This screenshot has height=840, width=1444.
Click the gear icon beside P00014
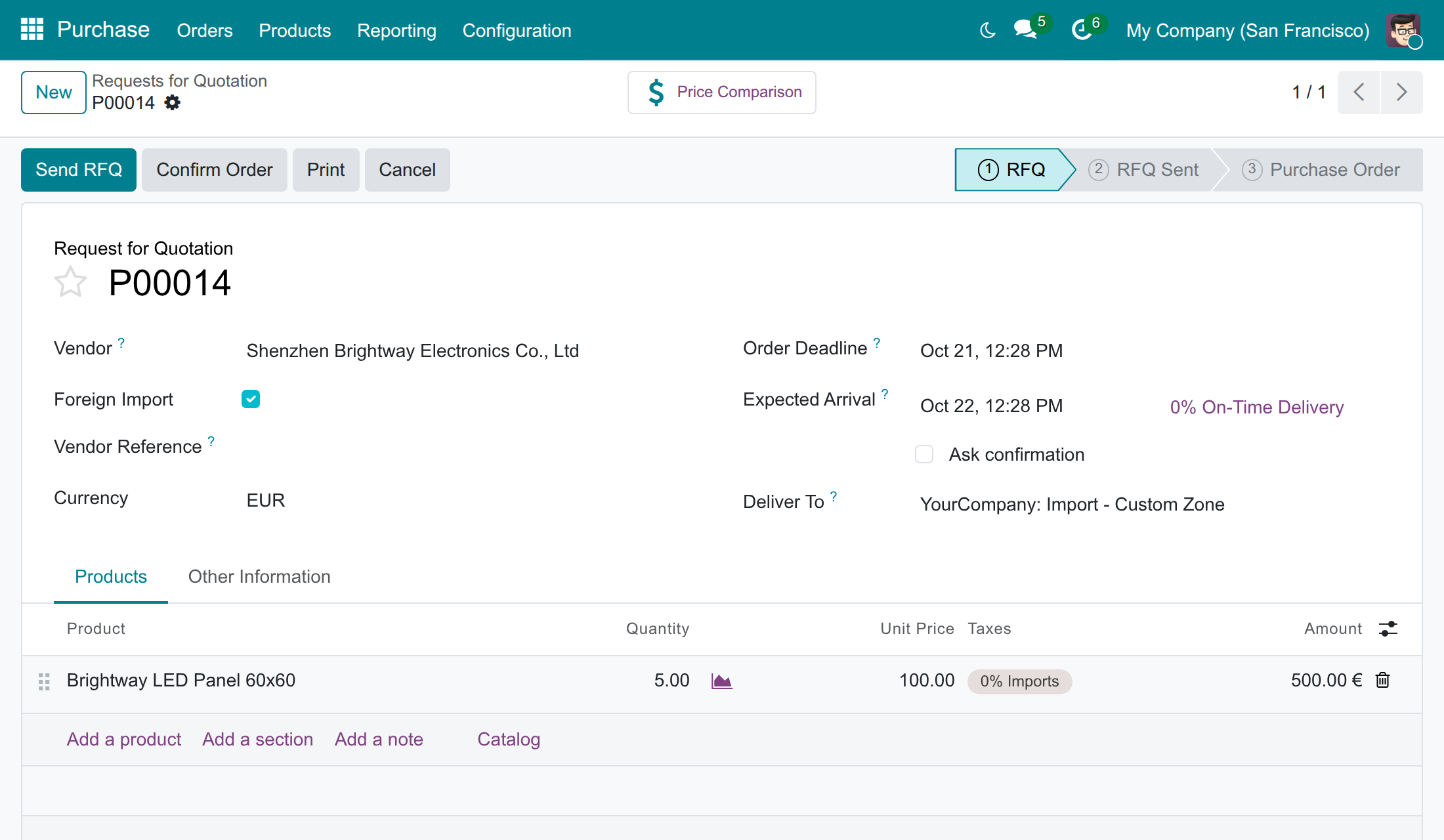[172, 102]
